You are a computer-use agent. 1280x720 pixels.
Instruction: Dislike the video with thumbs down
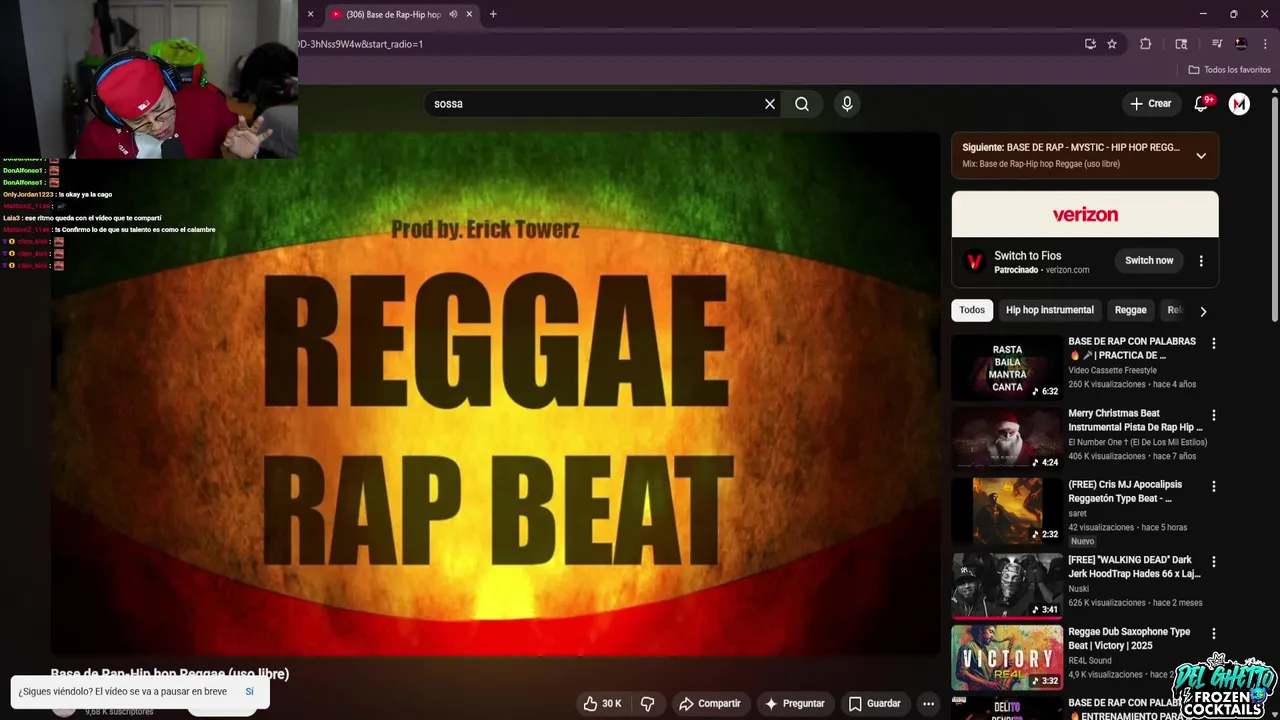pos(647,704)
